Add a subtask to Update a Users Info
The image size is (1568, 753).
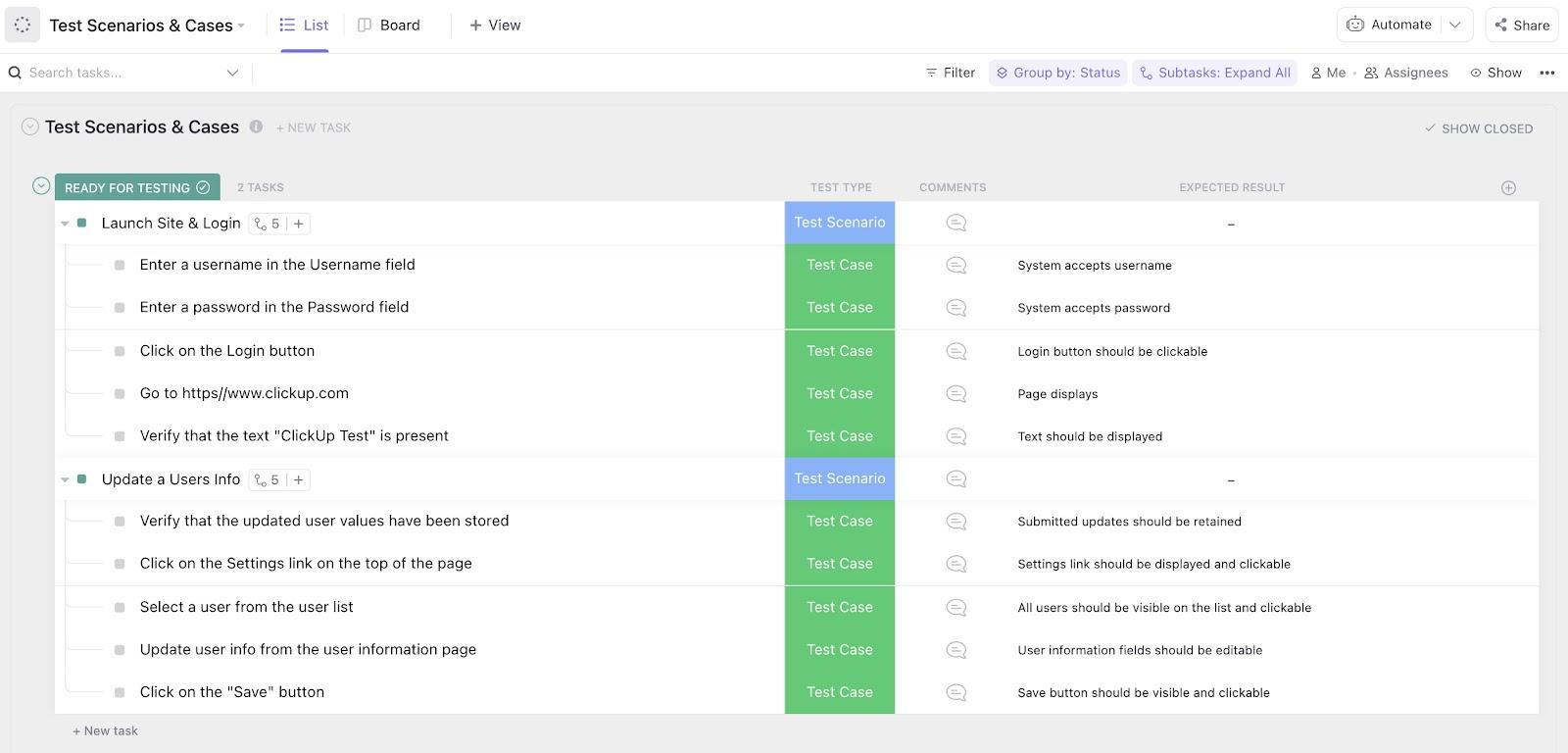(x=299, y=479)
